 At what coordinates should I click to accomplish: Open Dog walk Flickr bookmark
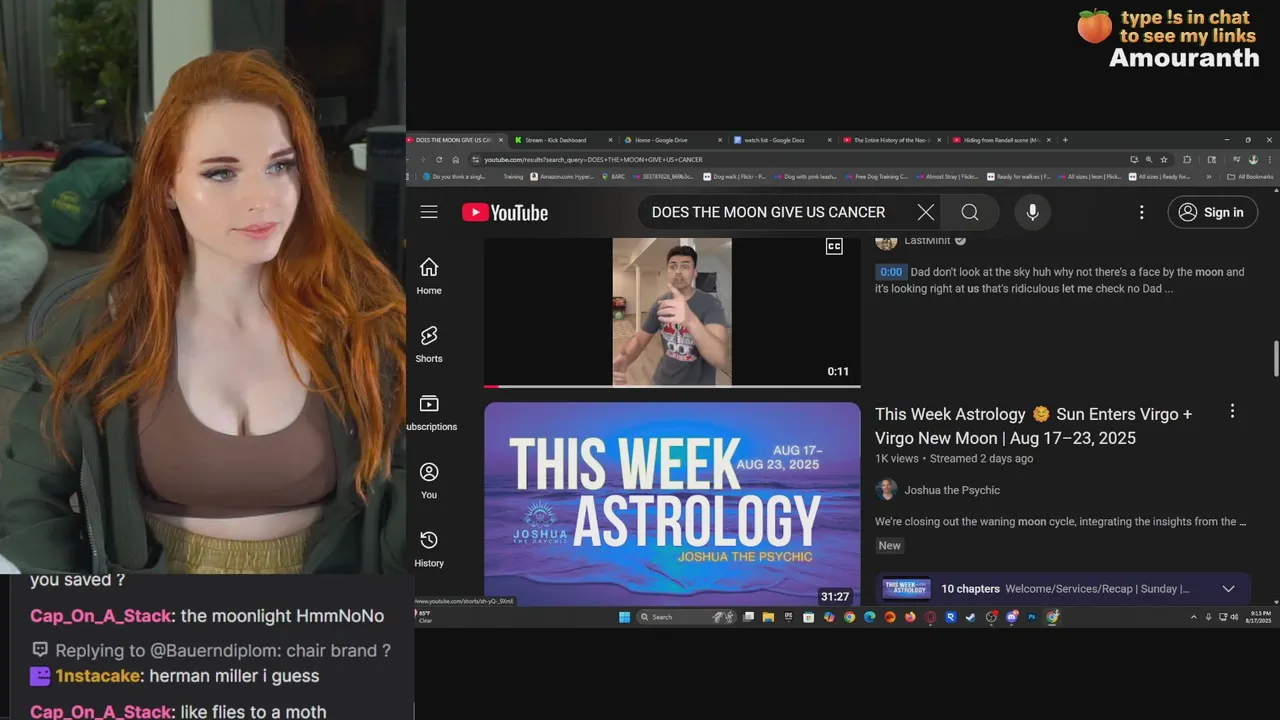click(x=735, y=177)
